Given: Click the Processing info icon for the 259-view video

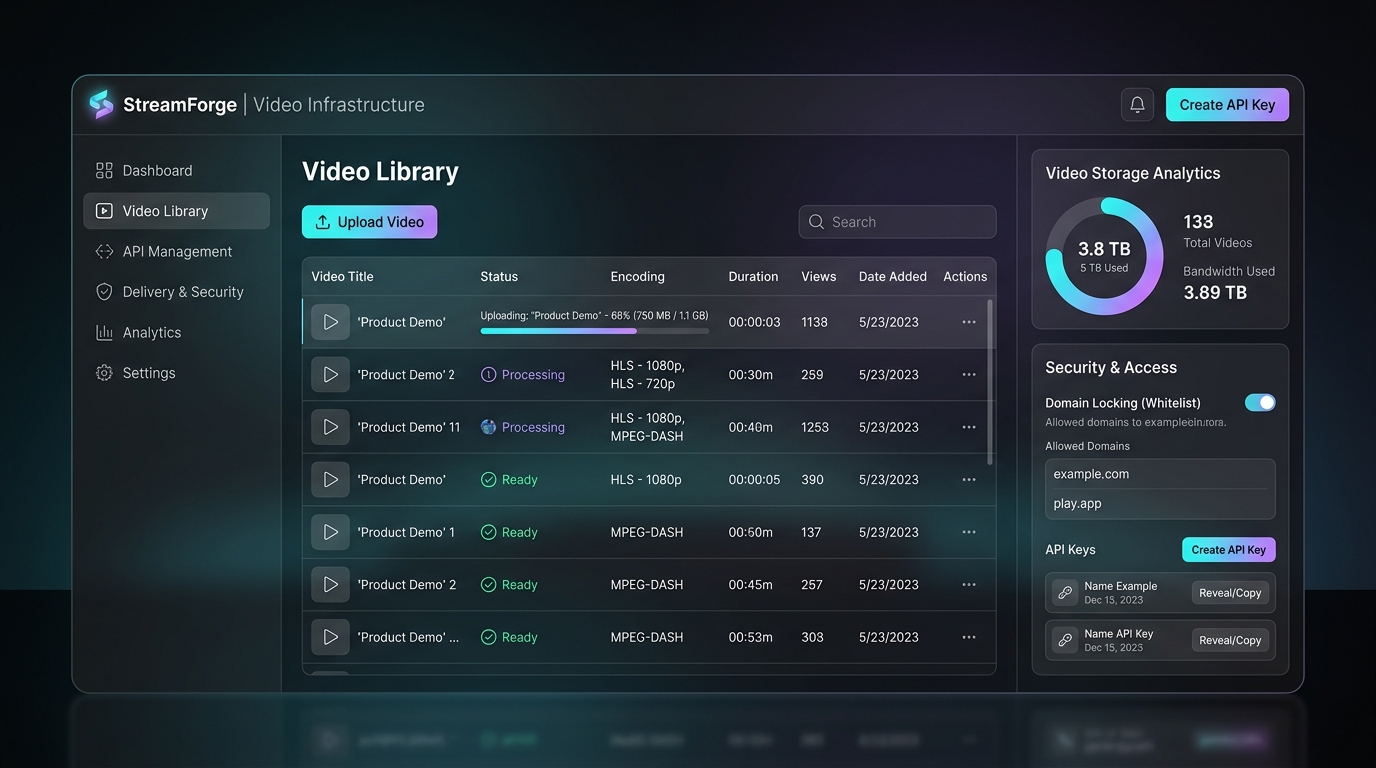Looking at the screenshot, I should pyautogui.click(x=489, y=375).
